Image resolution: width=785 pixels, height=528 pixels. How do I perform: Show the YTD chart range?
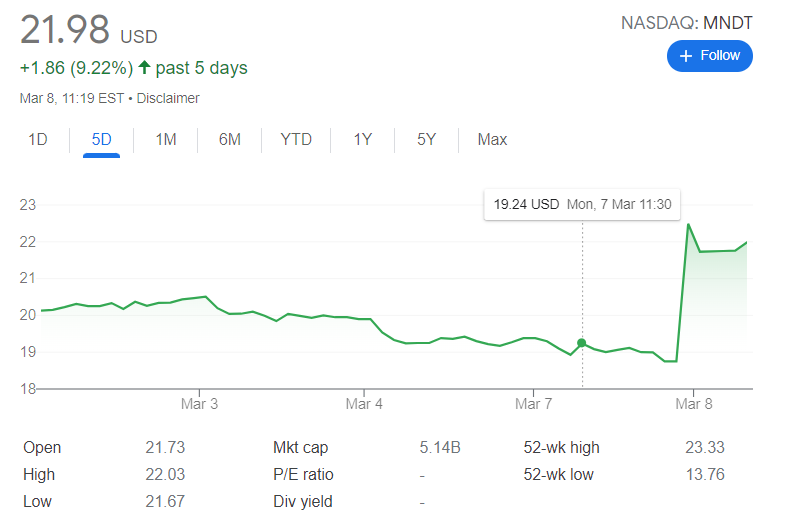[x=296, y=140]
